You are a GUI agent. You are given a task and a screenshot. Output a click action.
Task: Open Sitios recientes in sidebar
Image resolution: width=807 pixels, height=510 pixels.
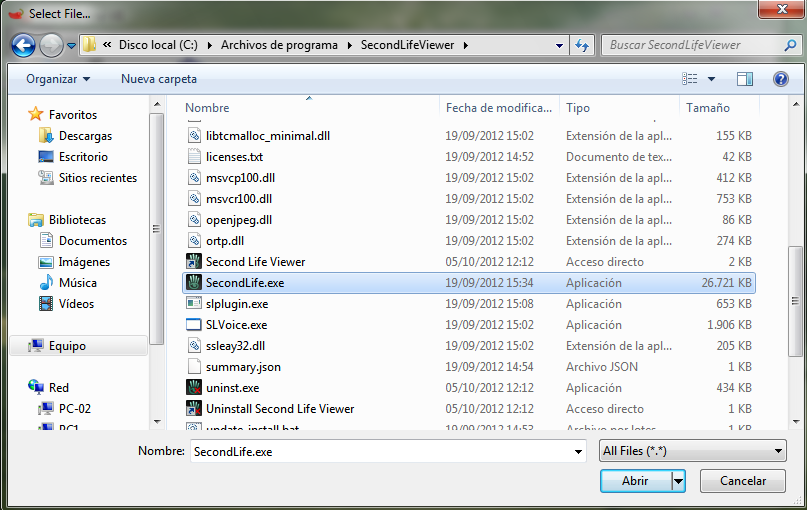pos(98,178)
